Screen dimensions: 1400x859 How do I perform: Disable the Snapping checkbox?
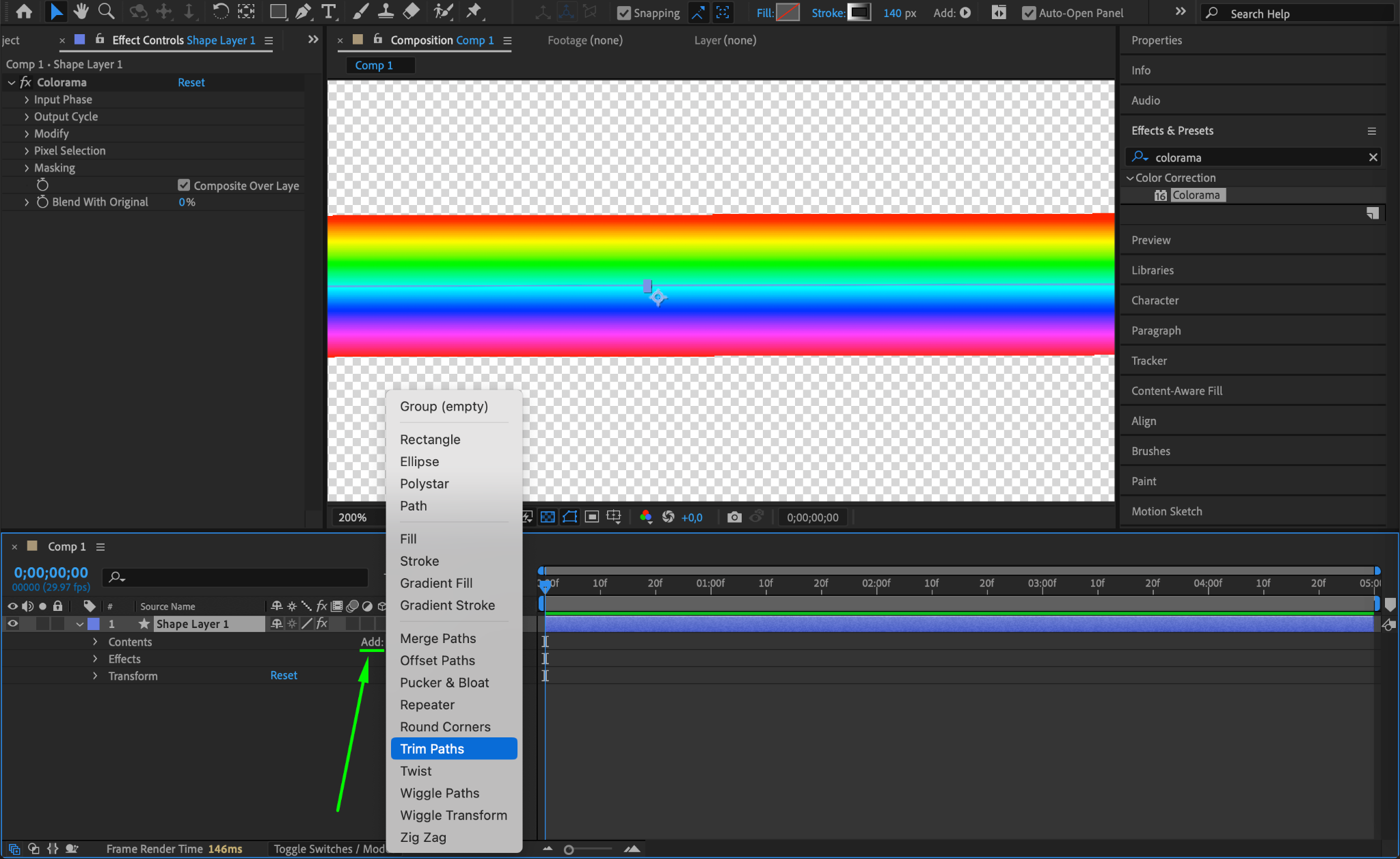pos(624,13)
